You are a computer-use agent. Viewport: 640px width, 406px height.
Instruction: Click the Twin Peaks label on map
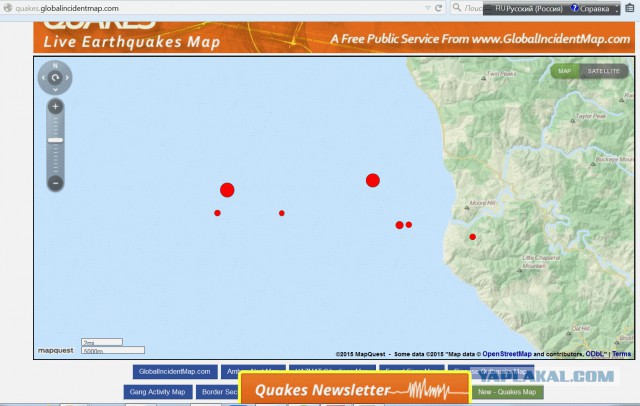501,74
